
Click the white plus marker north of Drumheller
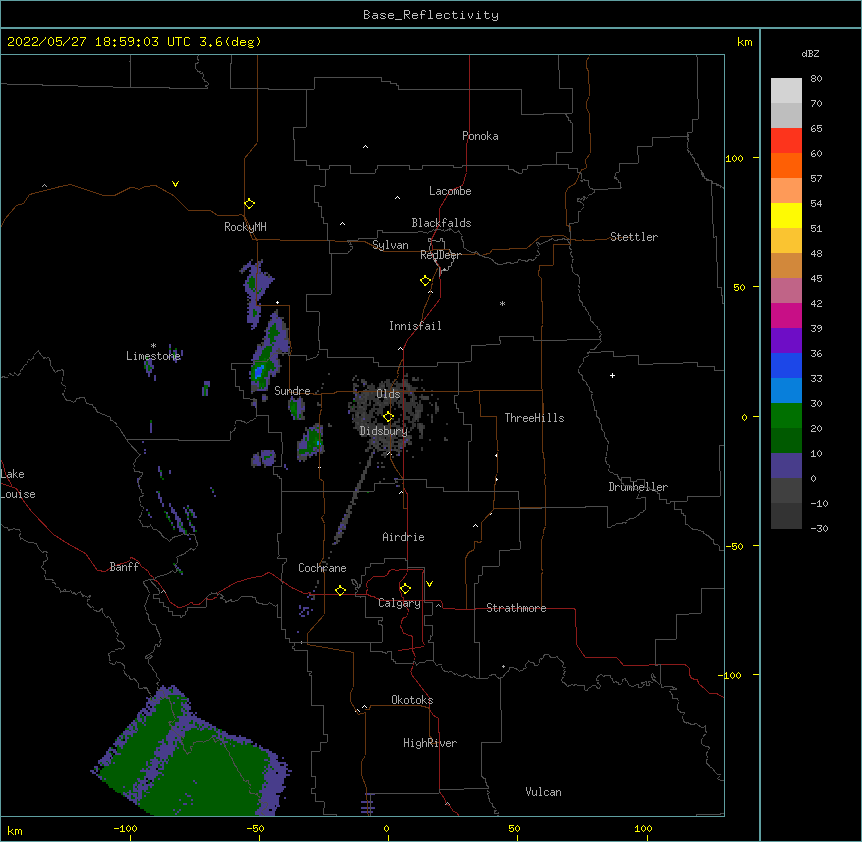click(612, 375)
